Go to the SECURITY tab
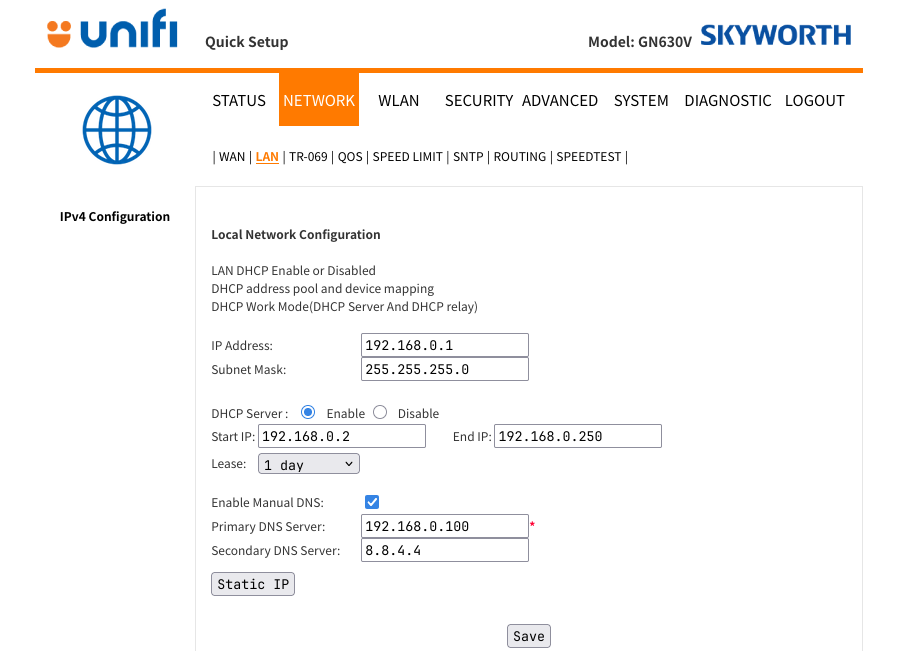Screen dimensions: 923x651 (478, 100)
